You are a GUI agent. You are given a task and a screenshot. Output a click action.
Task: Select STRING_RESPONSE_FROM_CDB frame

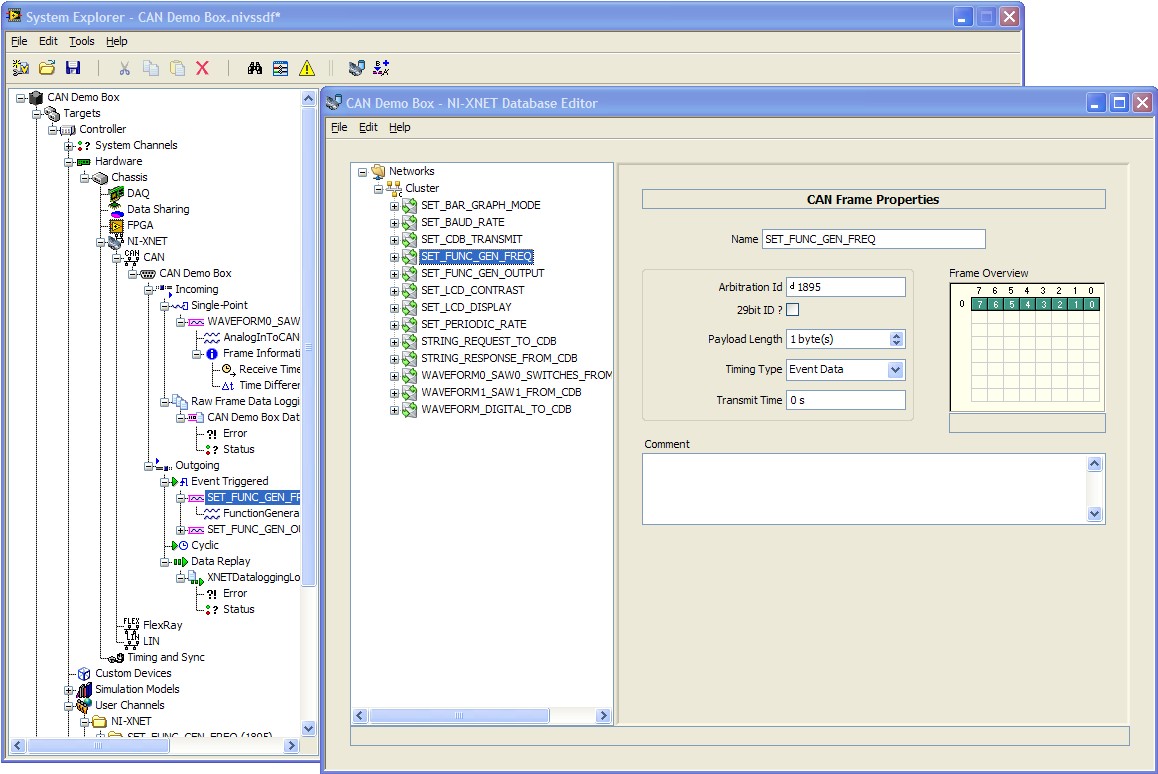tap(499, 358)
